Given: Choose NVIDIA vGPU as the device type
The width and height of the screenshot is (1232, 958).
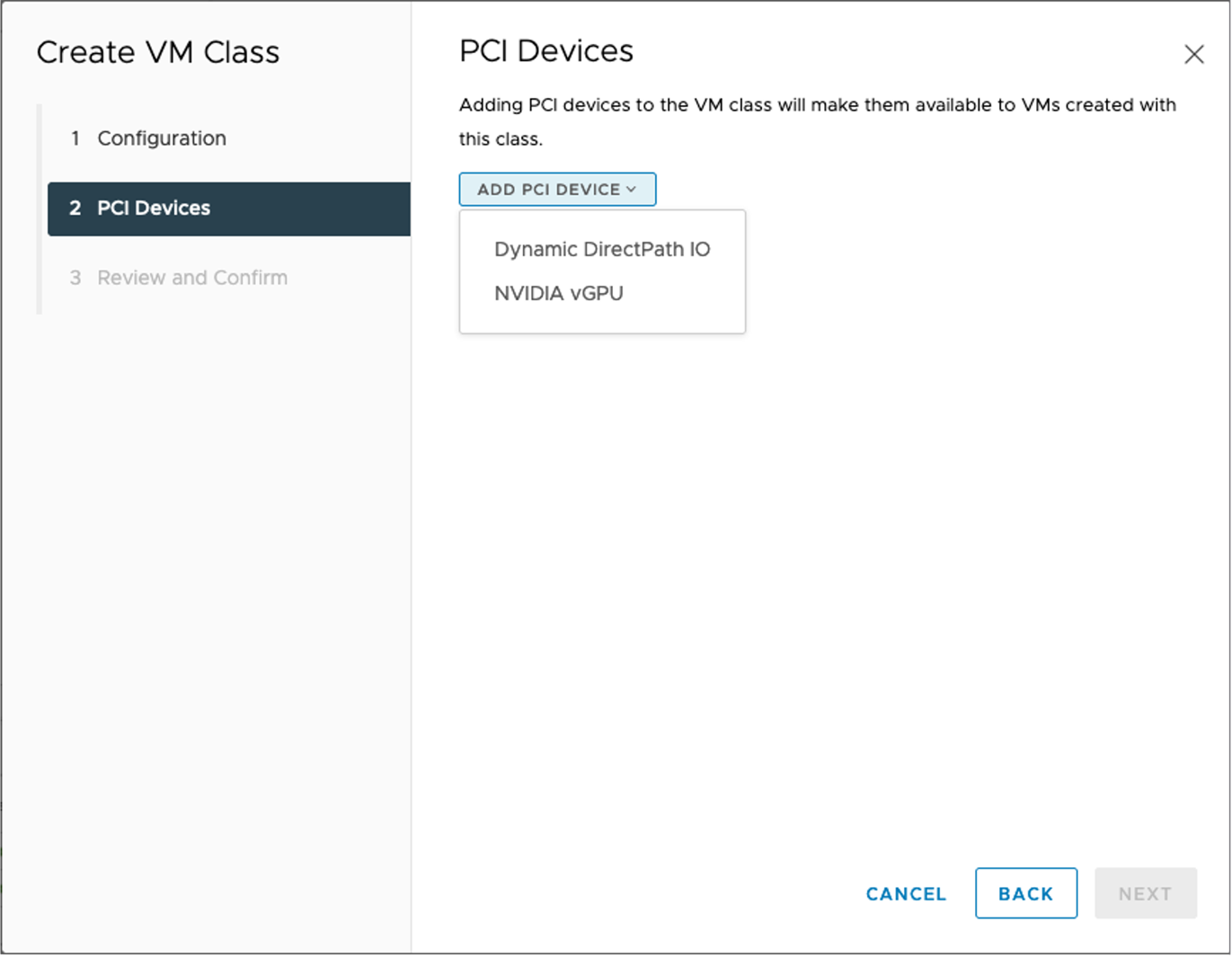Looking at the screenshot, I should click(x=557, y=292).
